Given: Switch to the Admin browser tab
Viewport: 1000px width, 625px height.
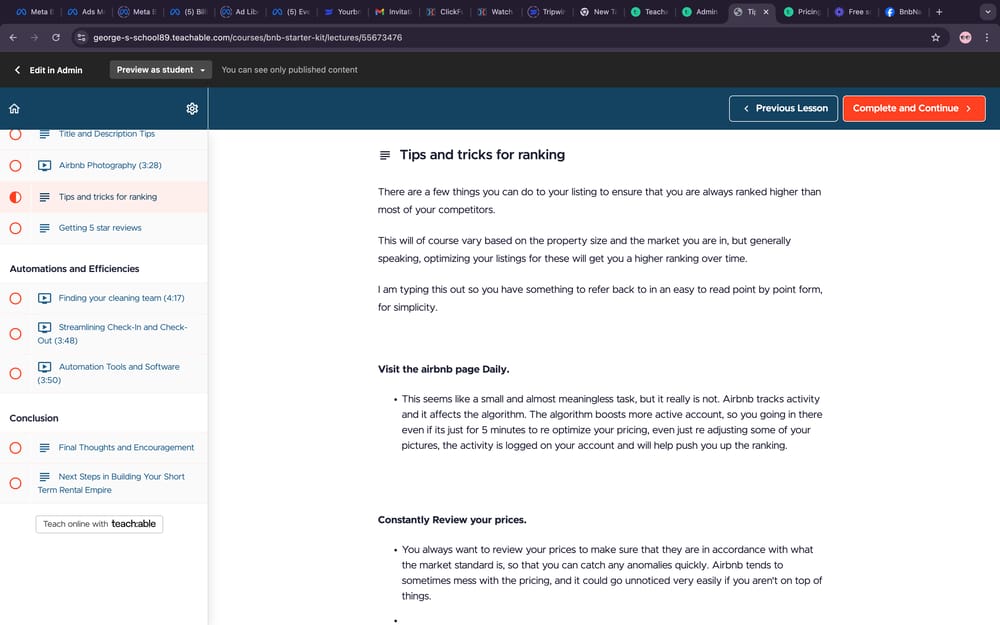Looking at the screenshot, I should (x=700, y=11).
